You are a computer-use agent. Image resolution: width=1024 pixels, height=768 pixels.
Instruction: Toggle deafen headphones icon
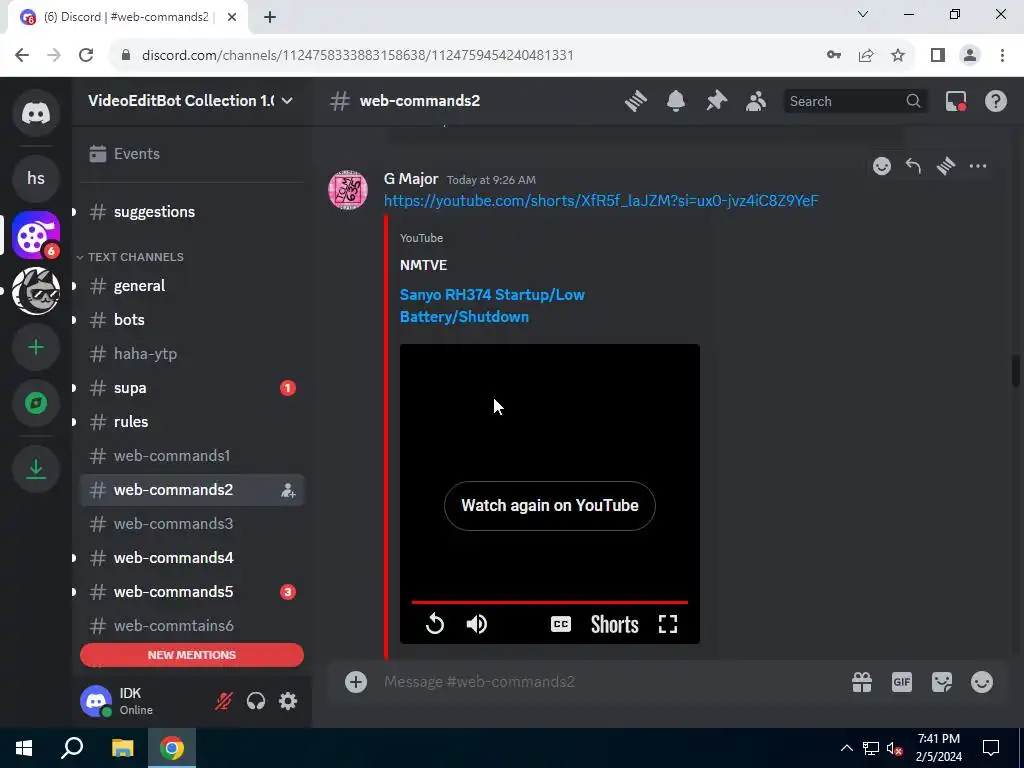[x=256, y=701]
